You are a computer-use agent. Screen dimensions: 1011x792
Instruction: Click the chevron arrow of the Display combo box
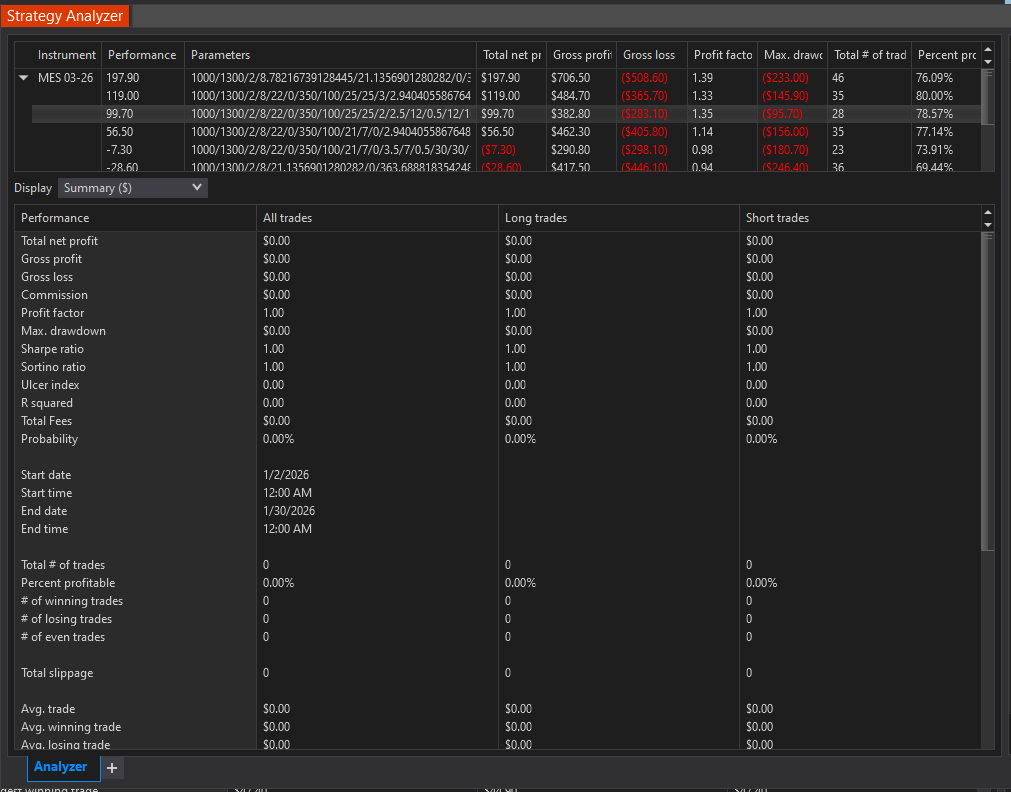[196, 187]
